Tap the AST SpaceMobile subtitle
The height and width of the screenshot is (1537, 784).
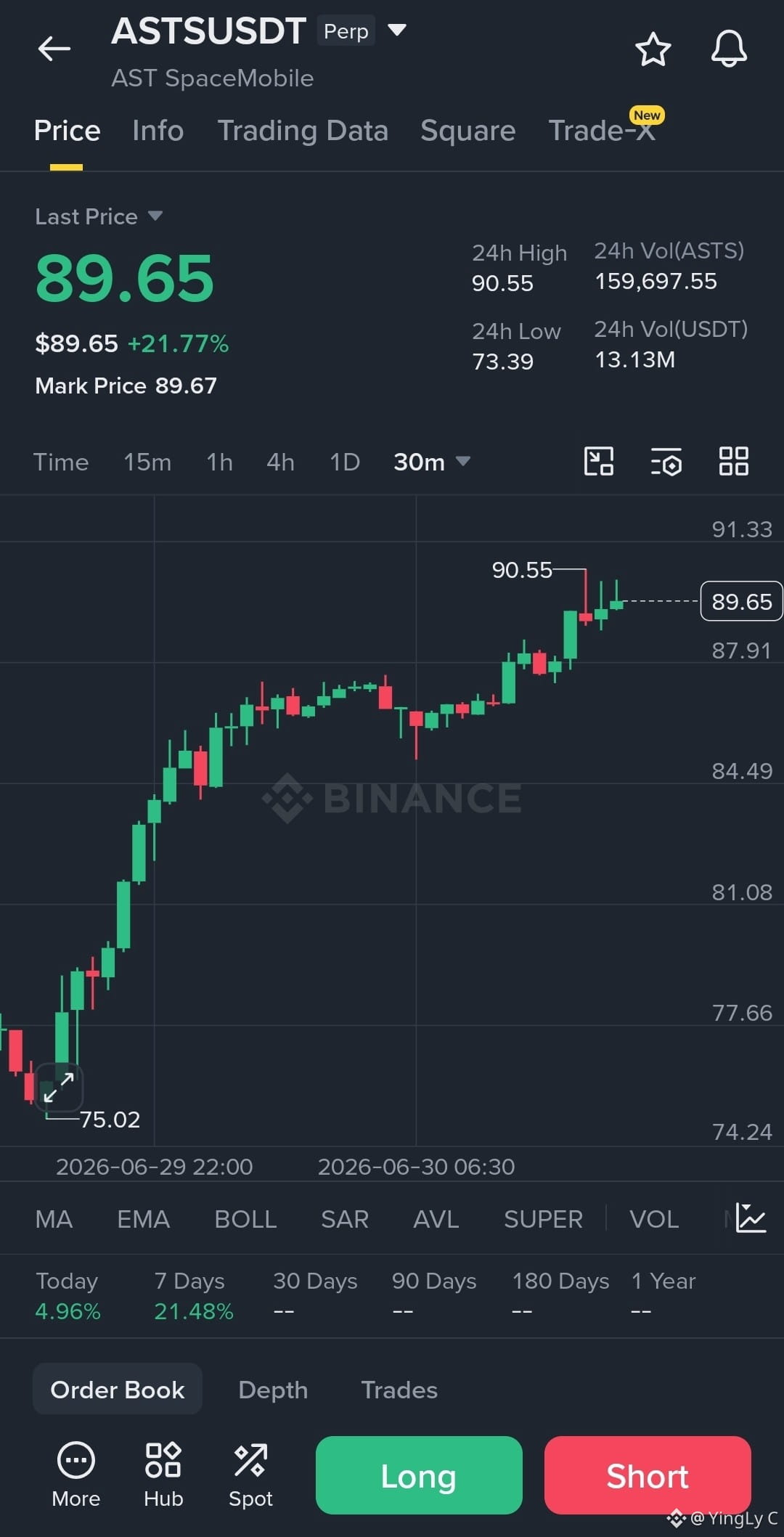(x=213, y=78)
